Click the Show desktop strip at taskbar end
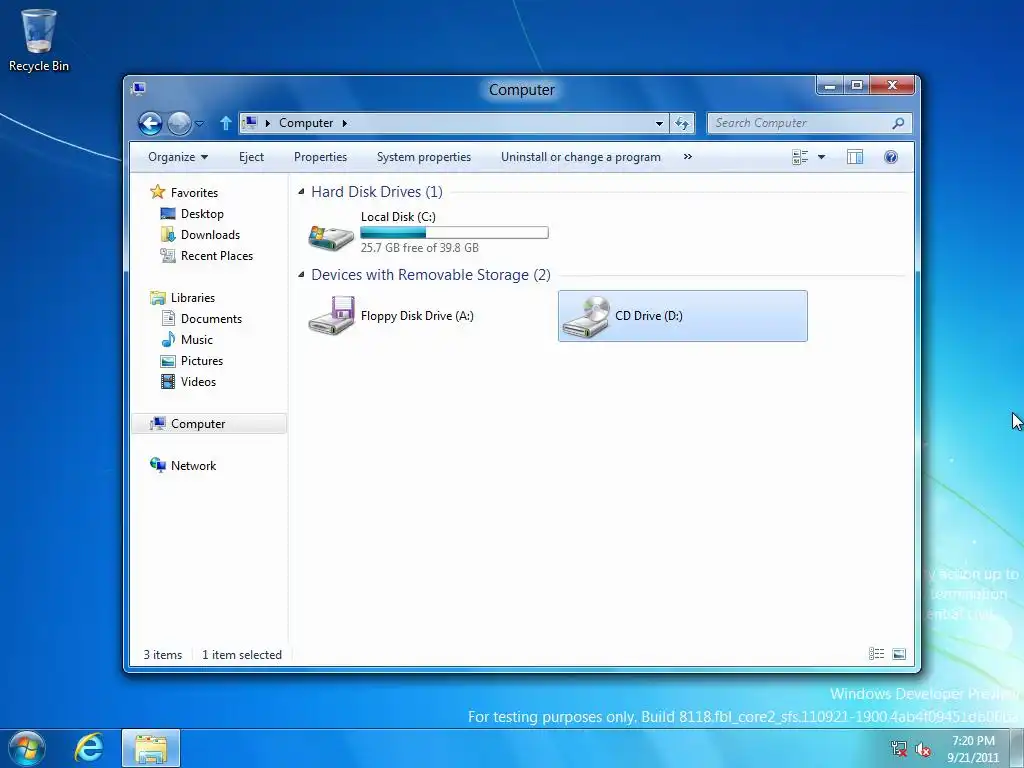The image size is (1024, 768). 1017,748
